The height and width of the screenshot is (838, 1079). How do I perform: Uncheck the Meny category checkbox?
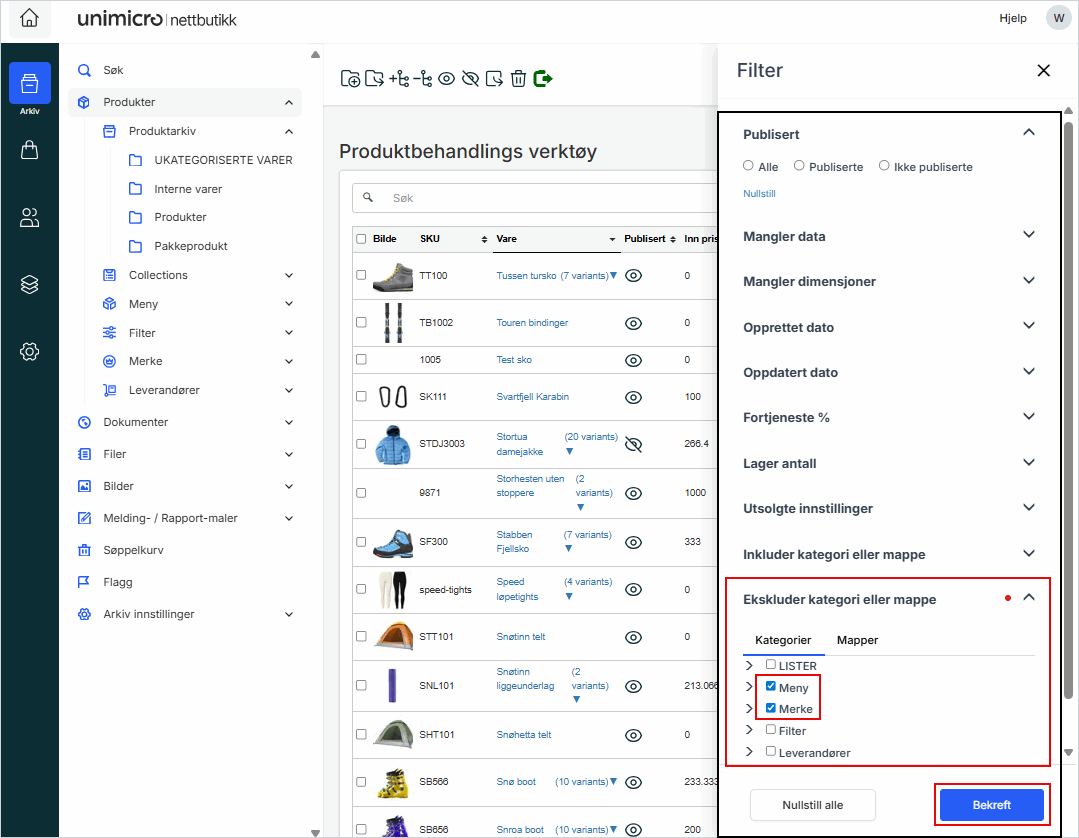click(x=771, y=686)
